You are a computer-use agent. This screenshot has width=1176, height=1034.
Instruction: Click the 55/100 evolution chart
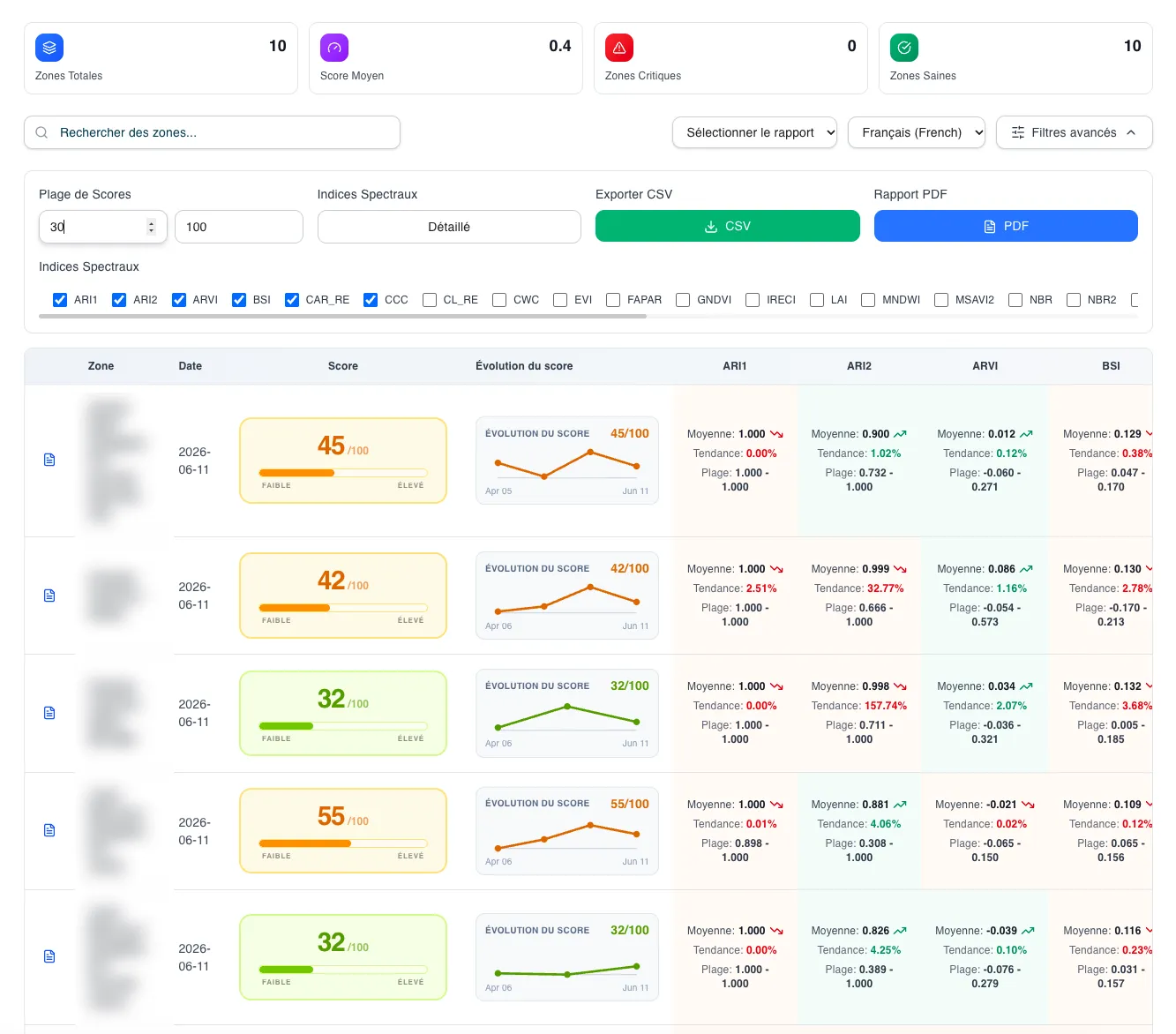567,831
